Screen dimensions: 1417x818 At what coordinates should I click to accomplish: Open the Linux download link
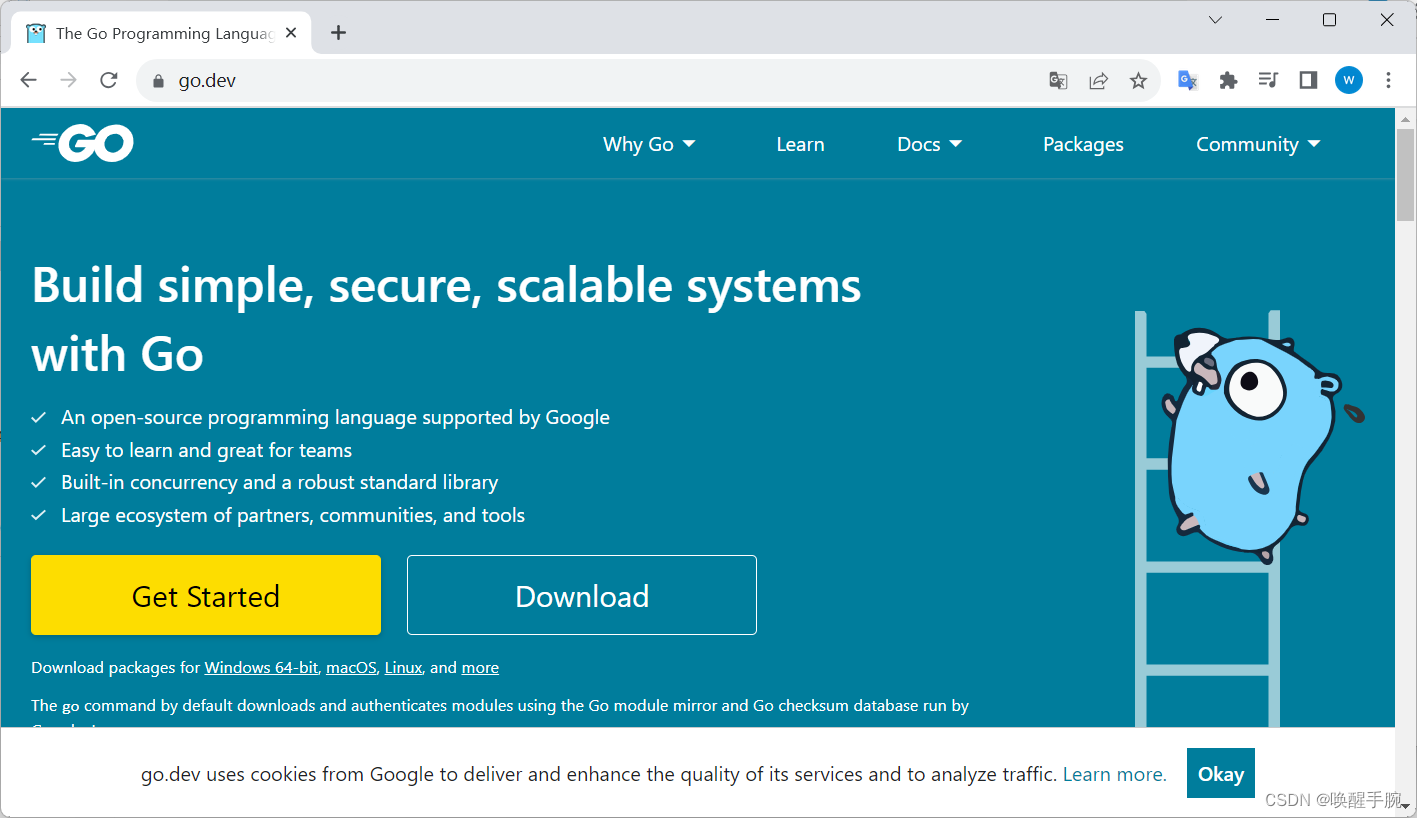[x=403, y=667]
